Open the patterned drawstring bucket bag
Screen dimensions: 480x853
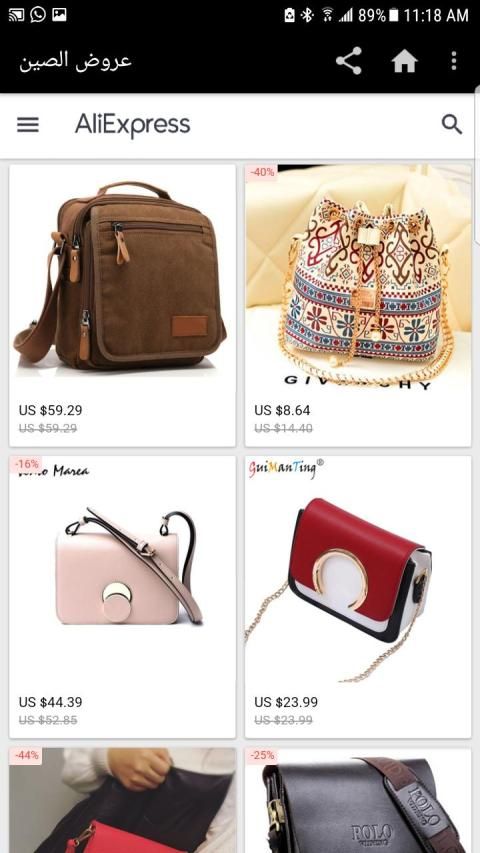(358, 305)
